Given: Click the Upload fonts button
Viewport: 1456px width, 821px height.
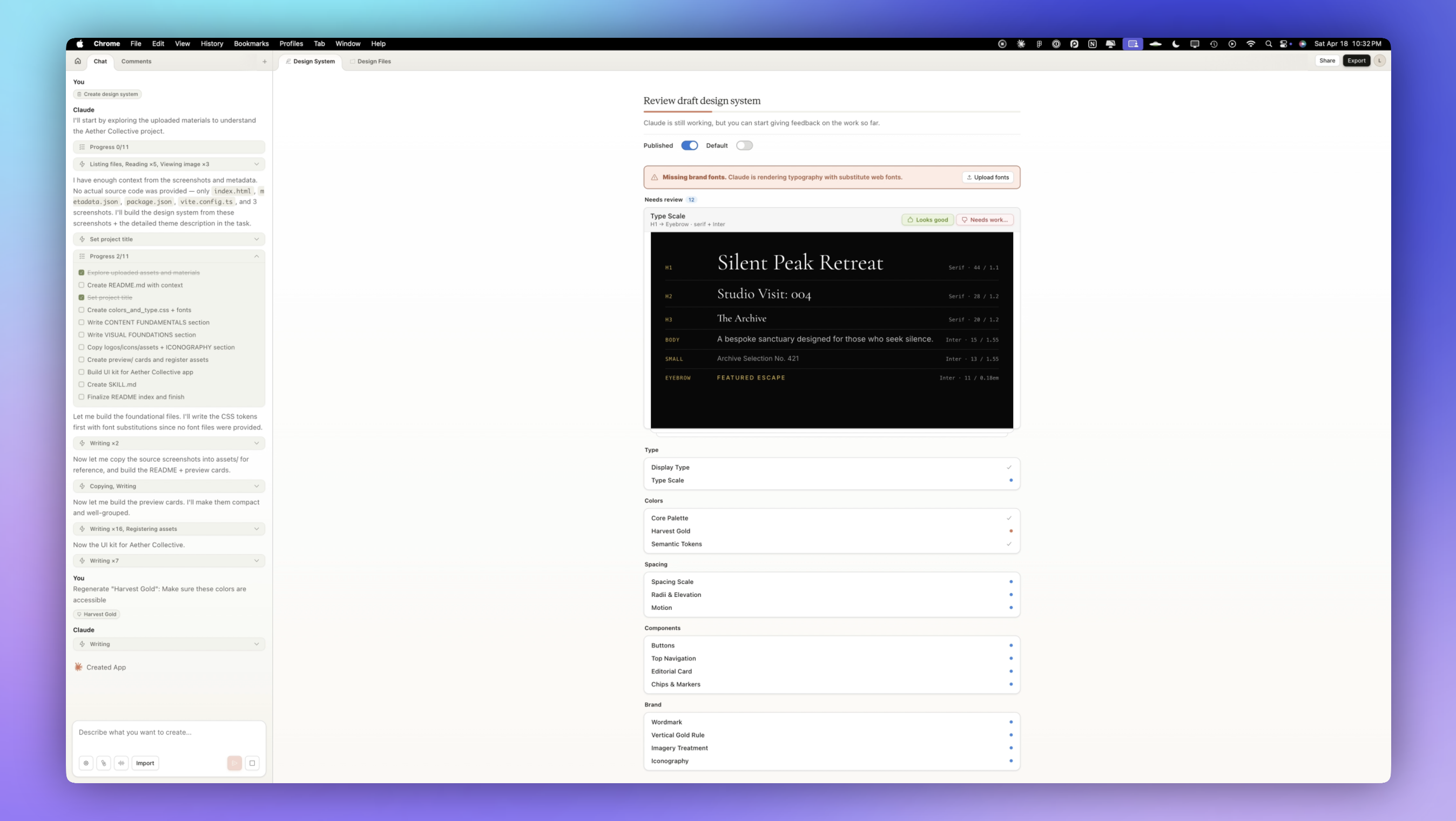Looking at the screenshot, I should pos(987,177).
